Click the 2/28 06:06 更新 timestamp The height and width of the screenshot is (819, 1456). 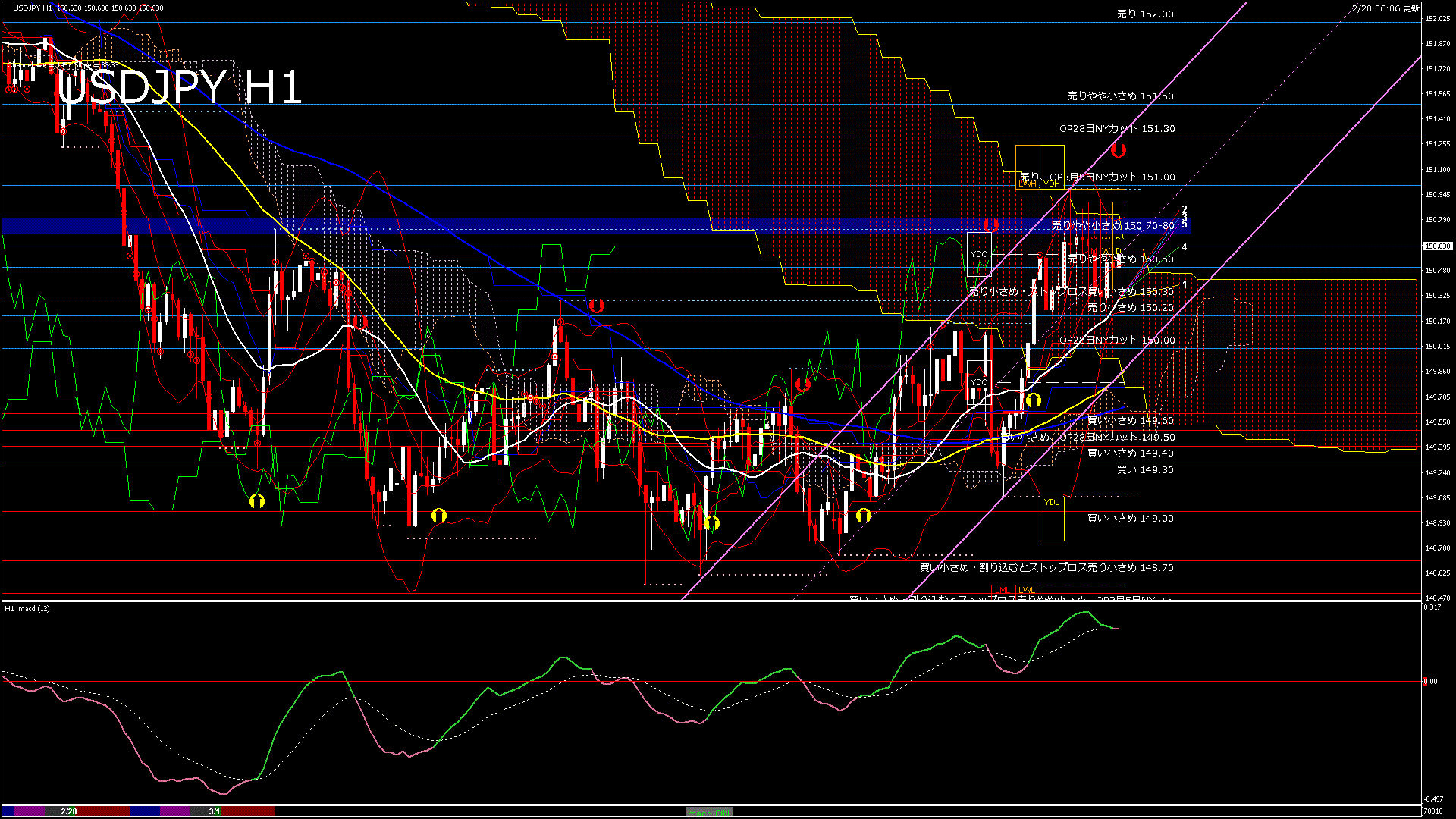(x=1385, y=8)
